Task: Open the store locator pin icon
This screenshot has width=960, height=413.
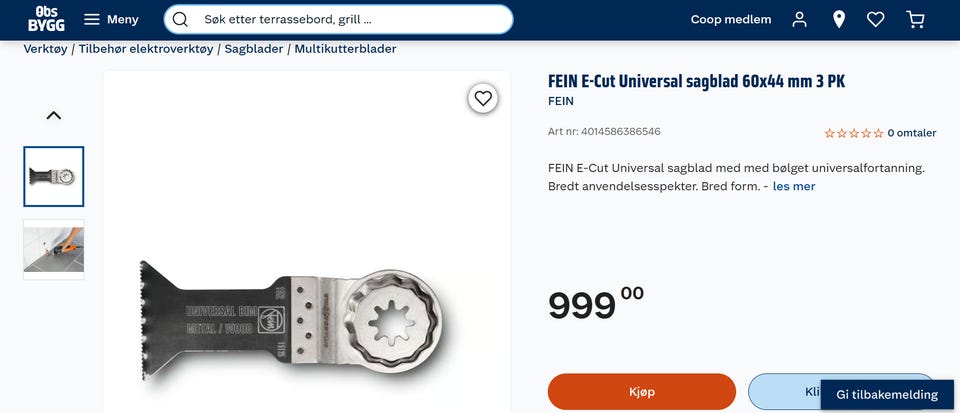Action: [x=839, y=20]
